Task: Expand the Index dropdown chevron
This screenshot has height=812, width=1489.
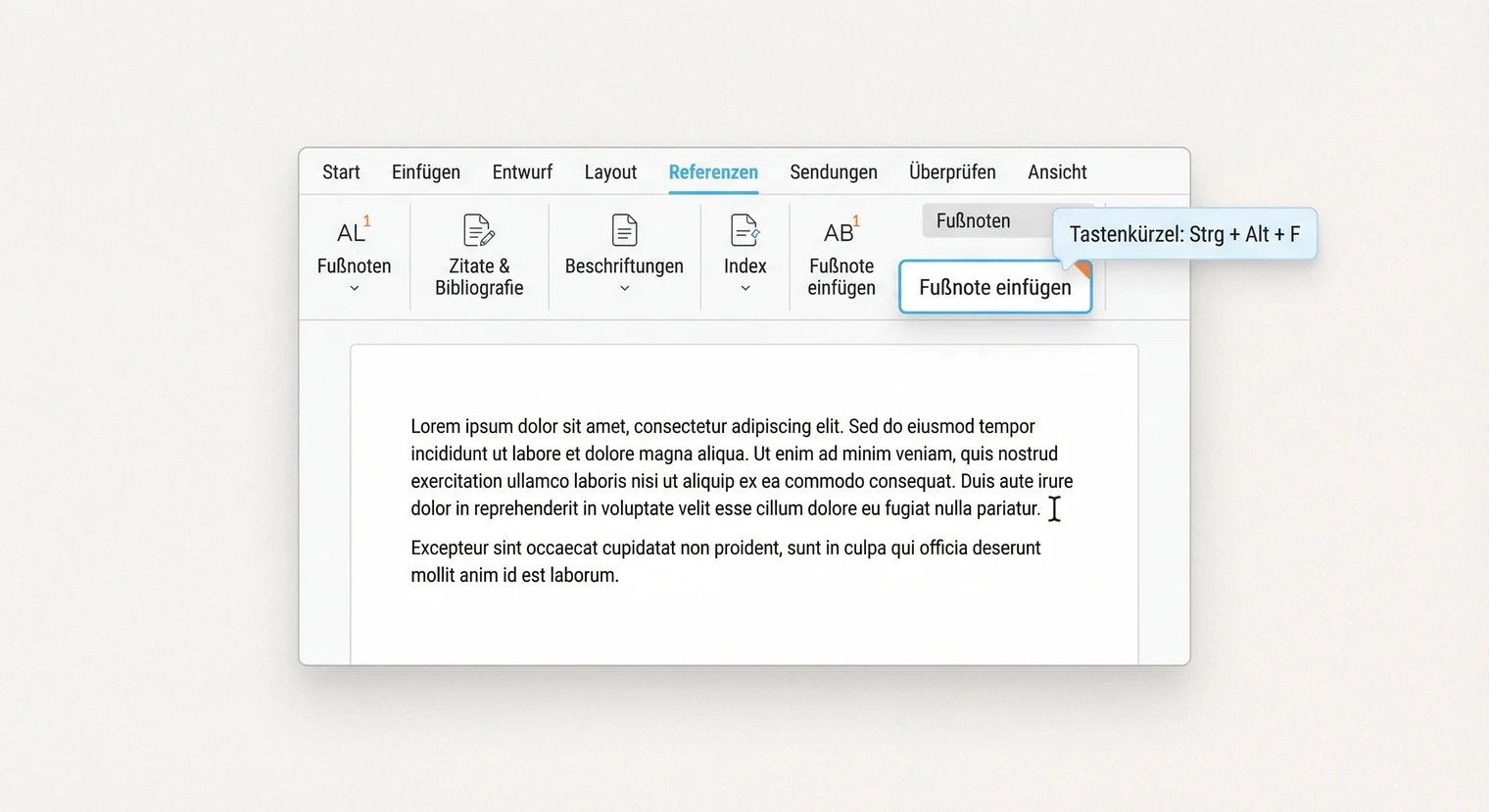Action: tap(744, 289)
